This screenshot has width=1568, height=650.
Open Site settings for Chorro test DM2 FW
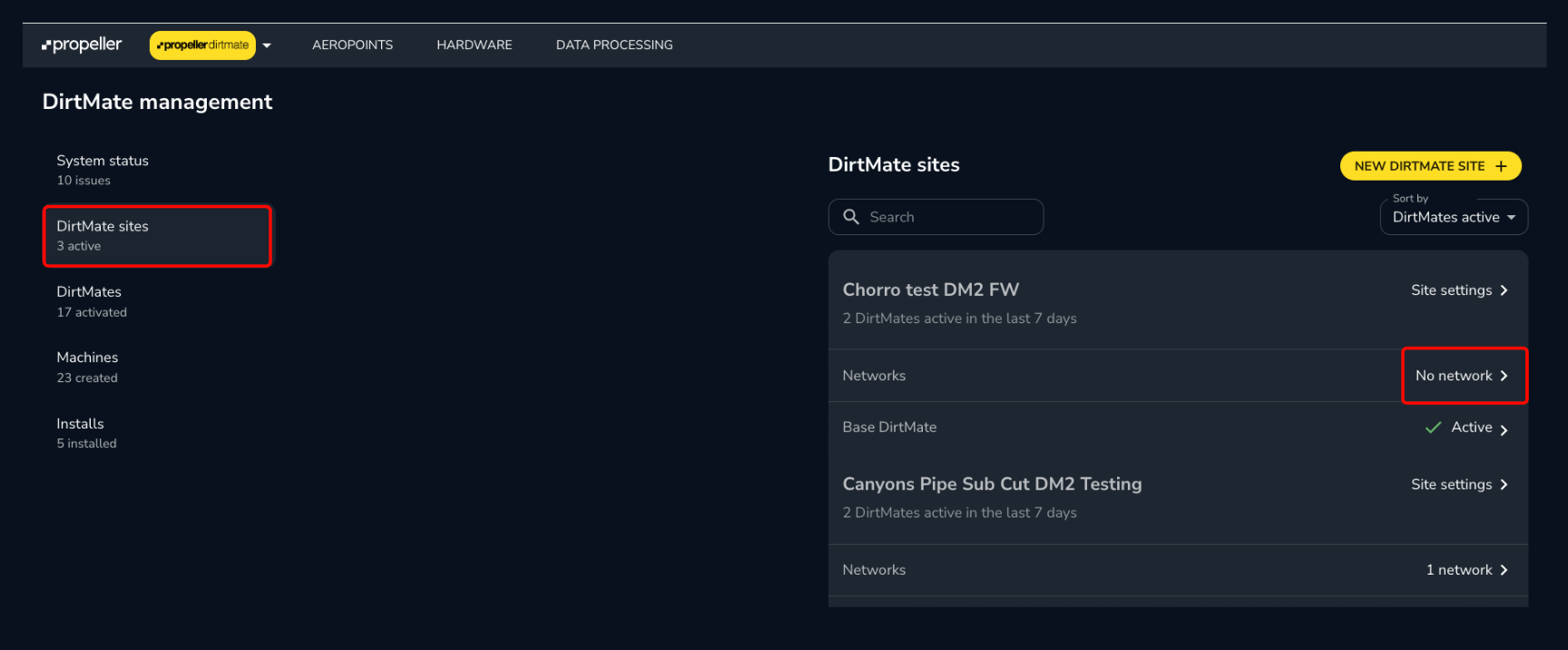coord(1459,291)
